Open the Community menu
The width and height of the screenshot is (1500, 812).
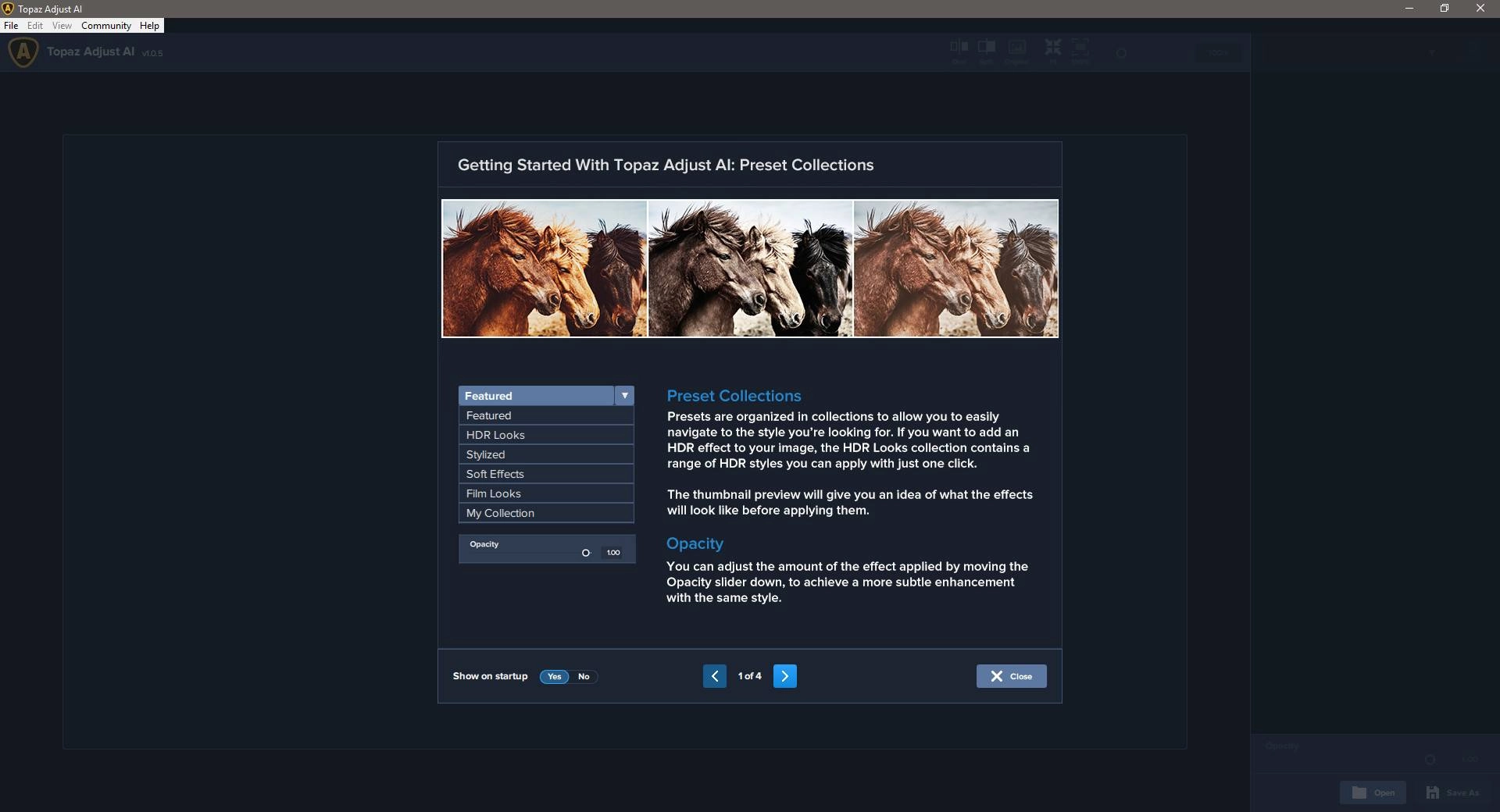106,26
